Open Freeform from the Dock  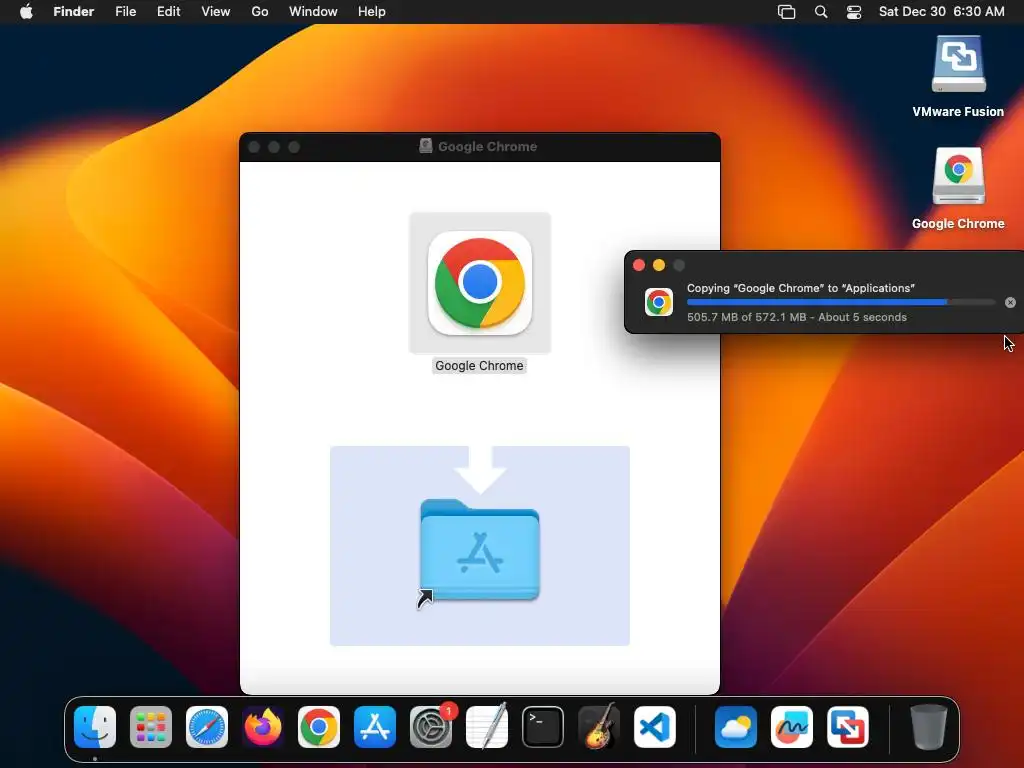tap(792, 727)
